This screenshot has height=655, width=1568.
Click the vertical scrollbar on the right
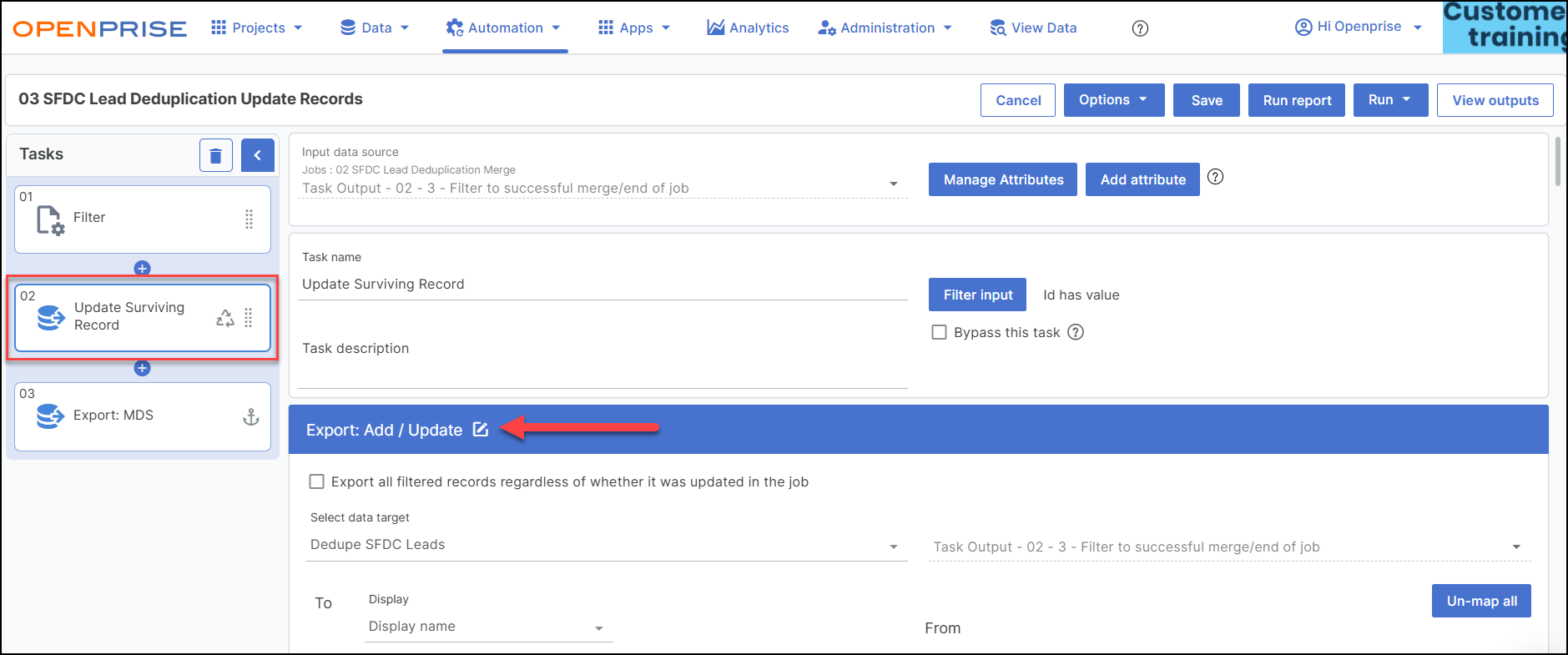point(1558,163)
